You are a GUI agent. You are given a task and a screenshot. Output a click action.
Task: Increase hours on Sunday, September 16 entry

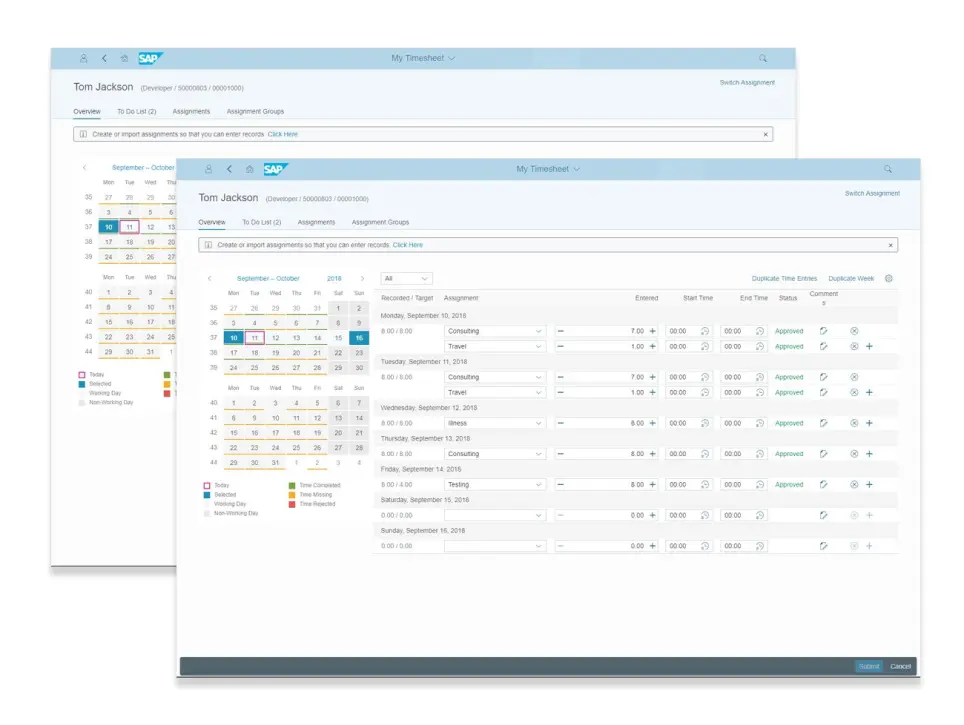(x=653, y=546)
